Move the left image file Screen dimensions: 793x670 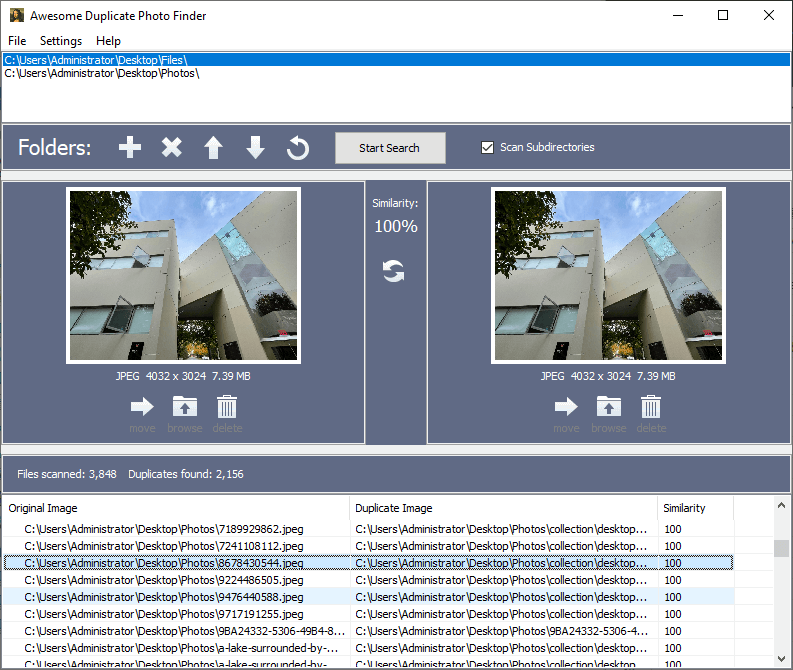click(142, 407)
